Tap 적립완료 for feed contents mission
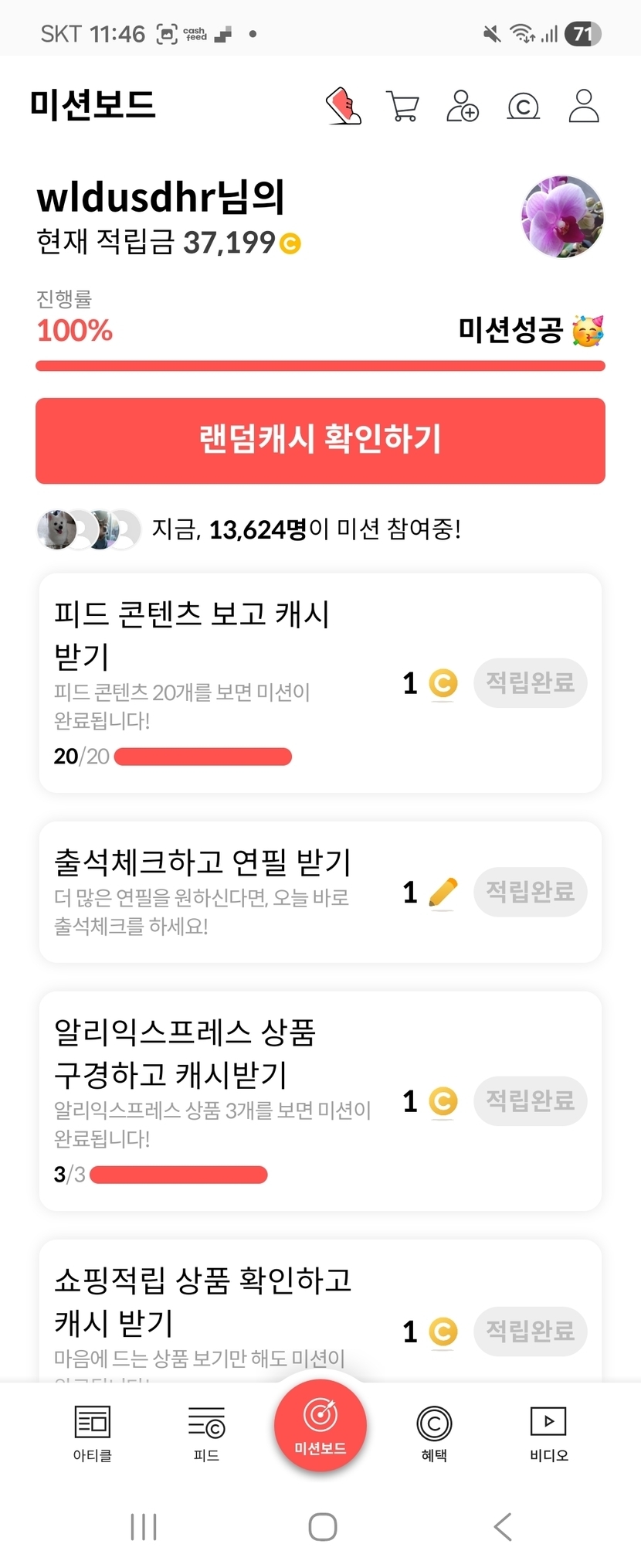The image size is (641, 1568). (530, 682)
